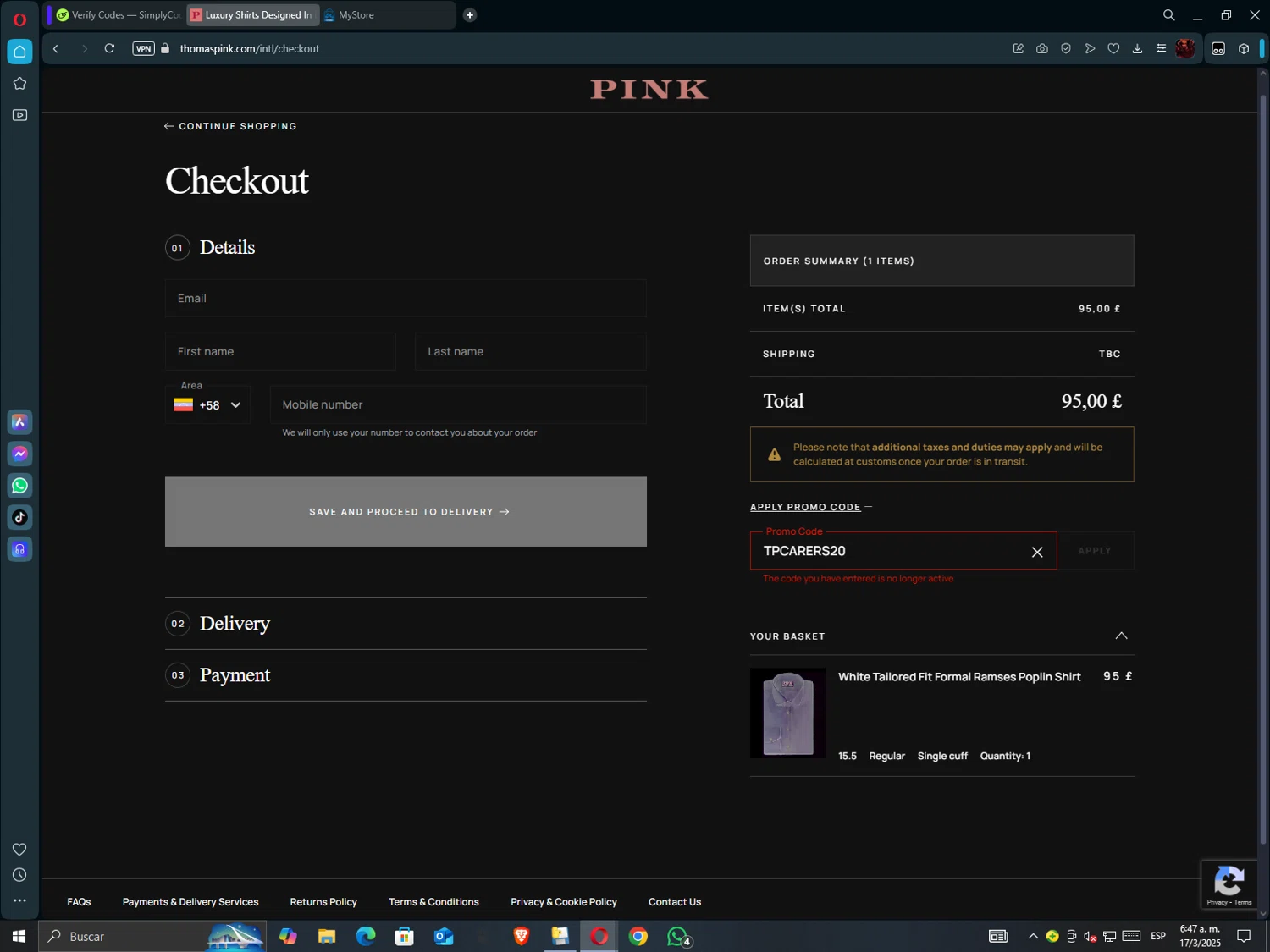1270x952 pixels.
Task: Clear the promo code with X
Action: point(1037,552)
